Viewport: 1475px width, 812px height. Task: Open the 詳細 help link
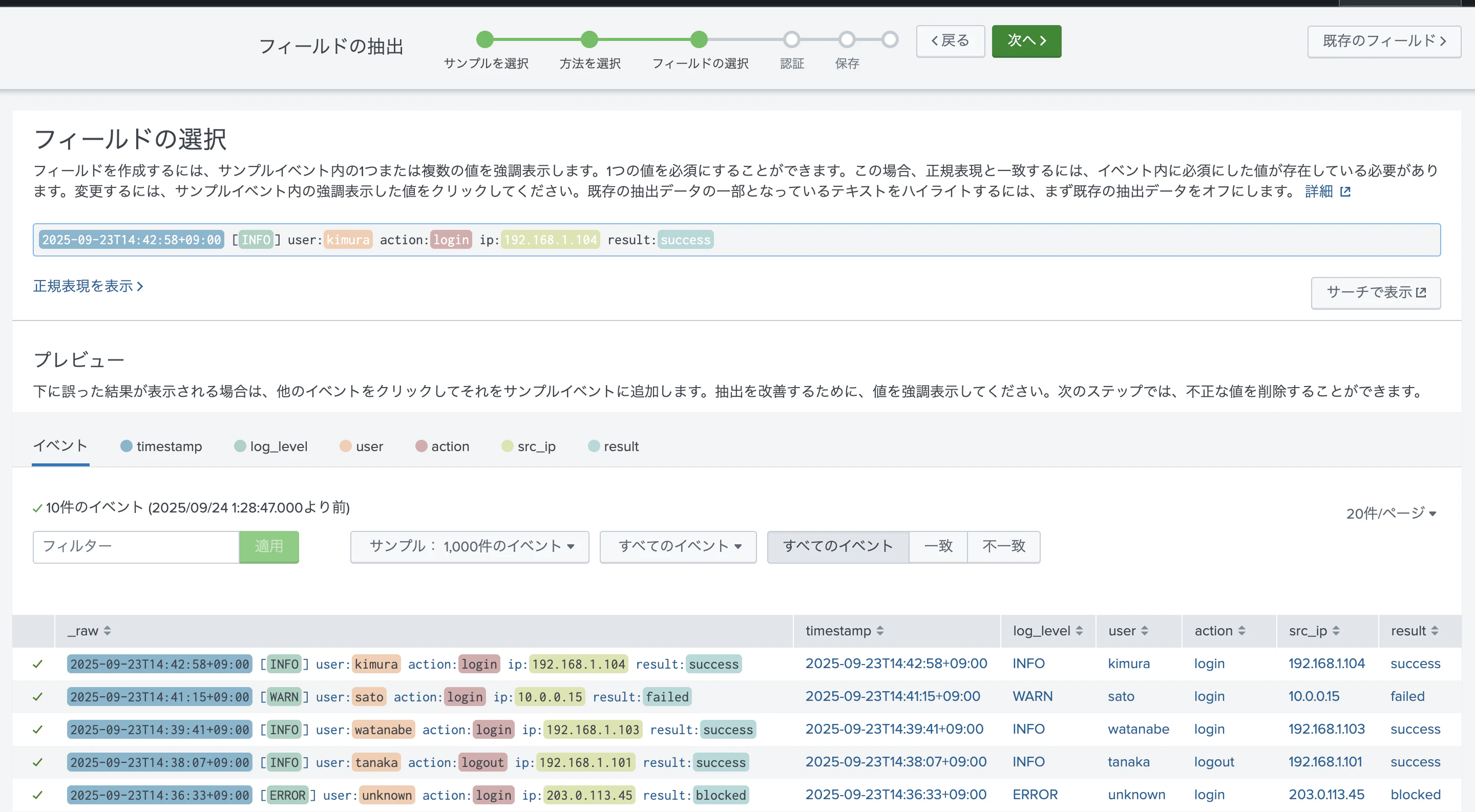[1327, 191]
